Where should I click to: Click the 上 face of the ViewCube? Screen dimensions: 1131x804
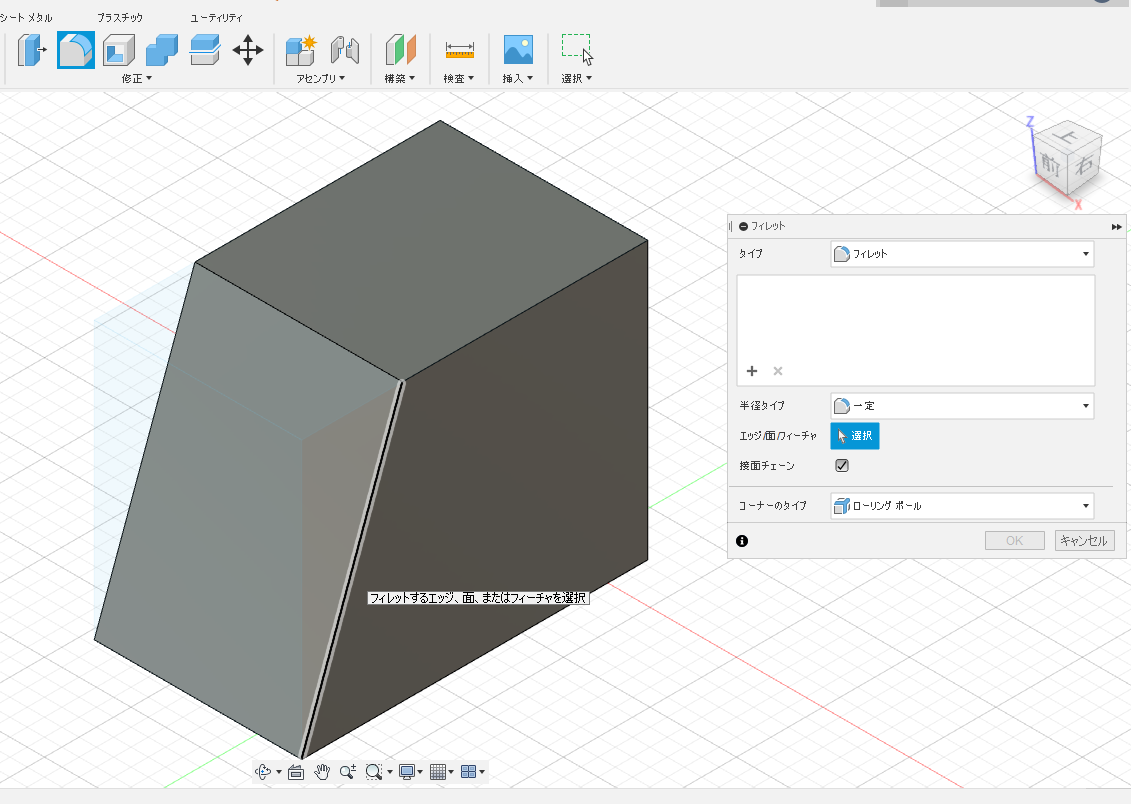pos(1067,137)
